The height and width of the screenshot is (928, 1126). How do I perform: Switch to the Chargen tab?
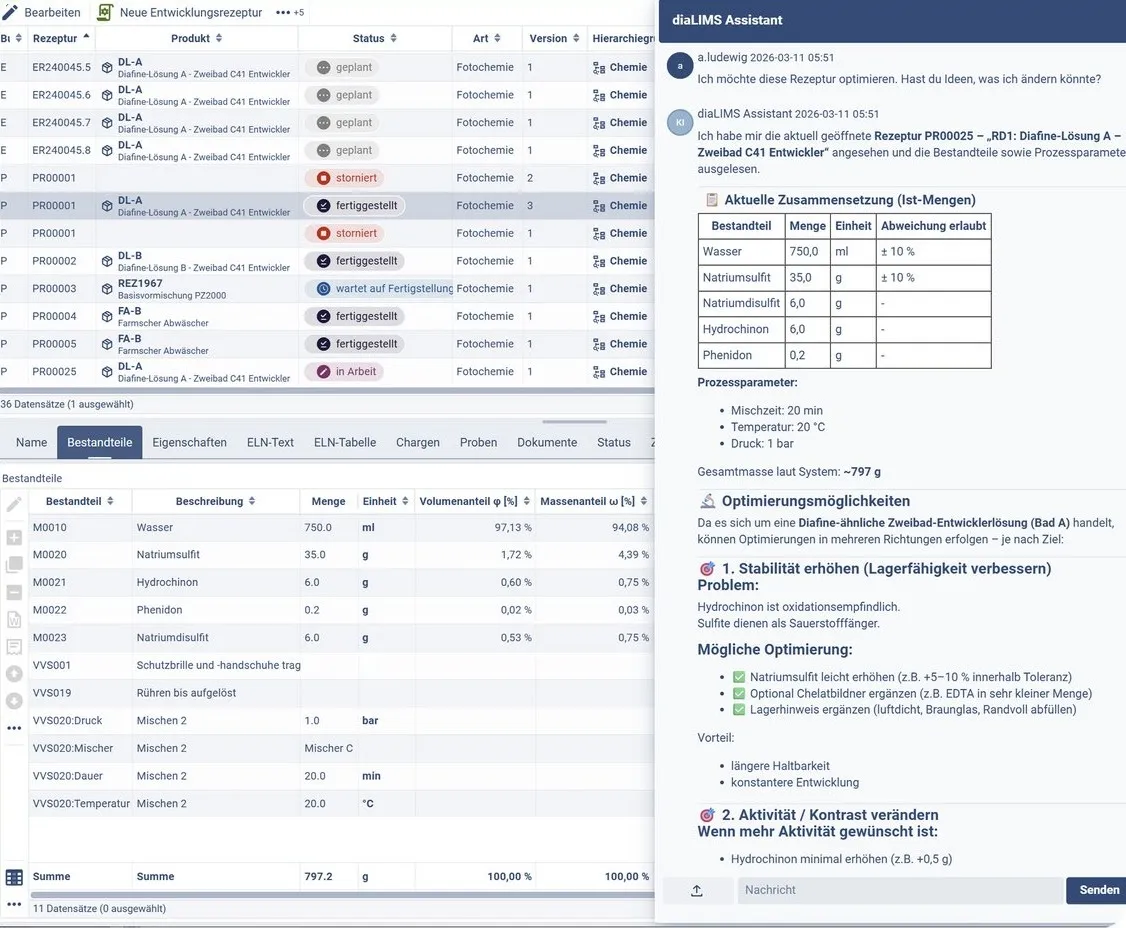click(x=418, y=442)
